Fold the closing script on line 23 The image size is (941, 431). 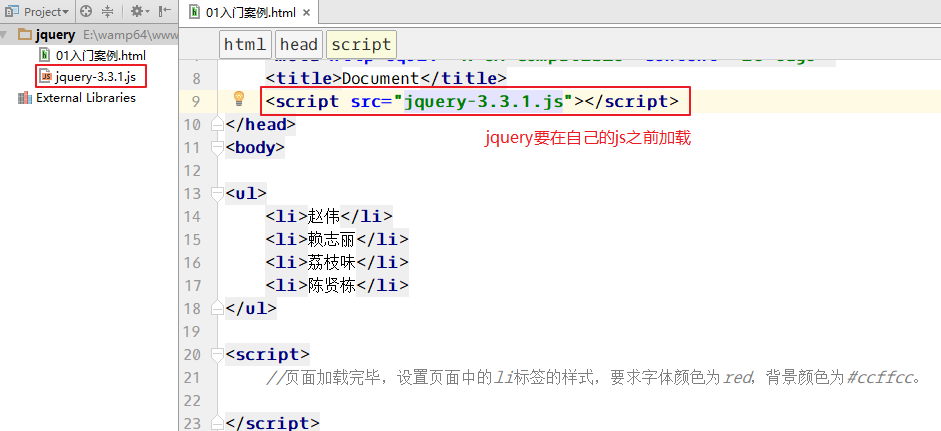[x=217, y=423]
